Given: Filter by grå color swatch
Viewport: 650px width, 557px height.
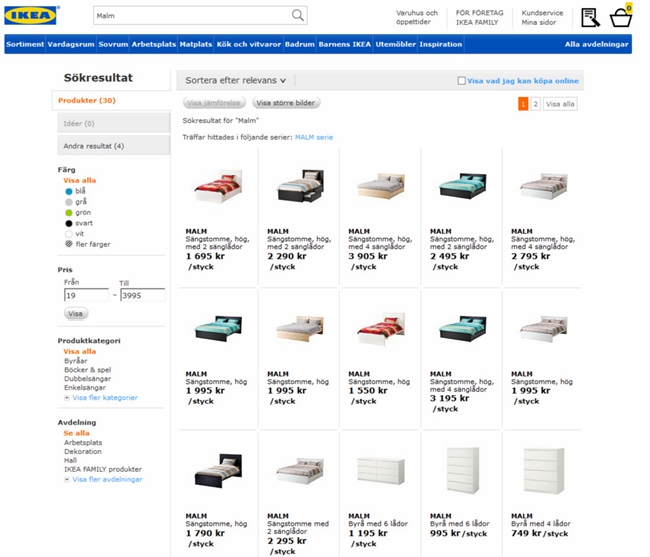Looking at the screenshot, I should click(x=69, y=202).
